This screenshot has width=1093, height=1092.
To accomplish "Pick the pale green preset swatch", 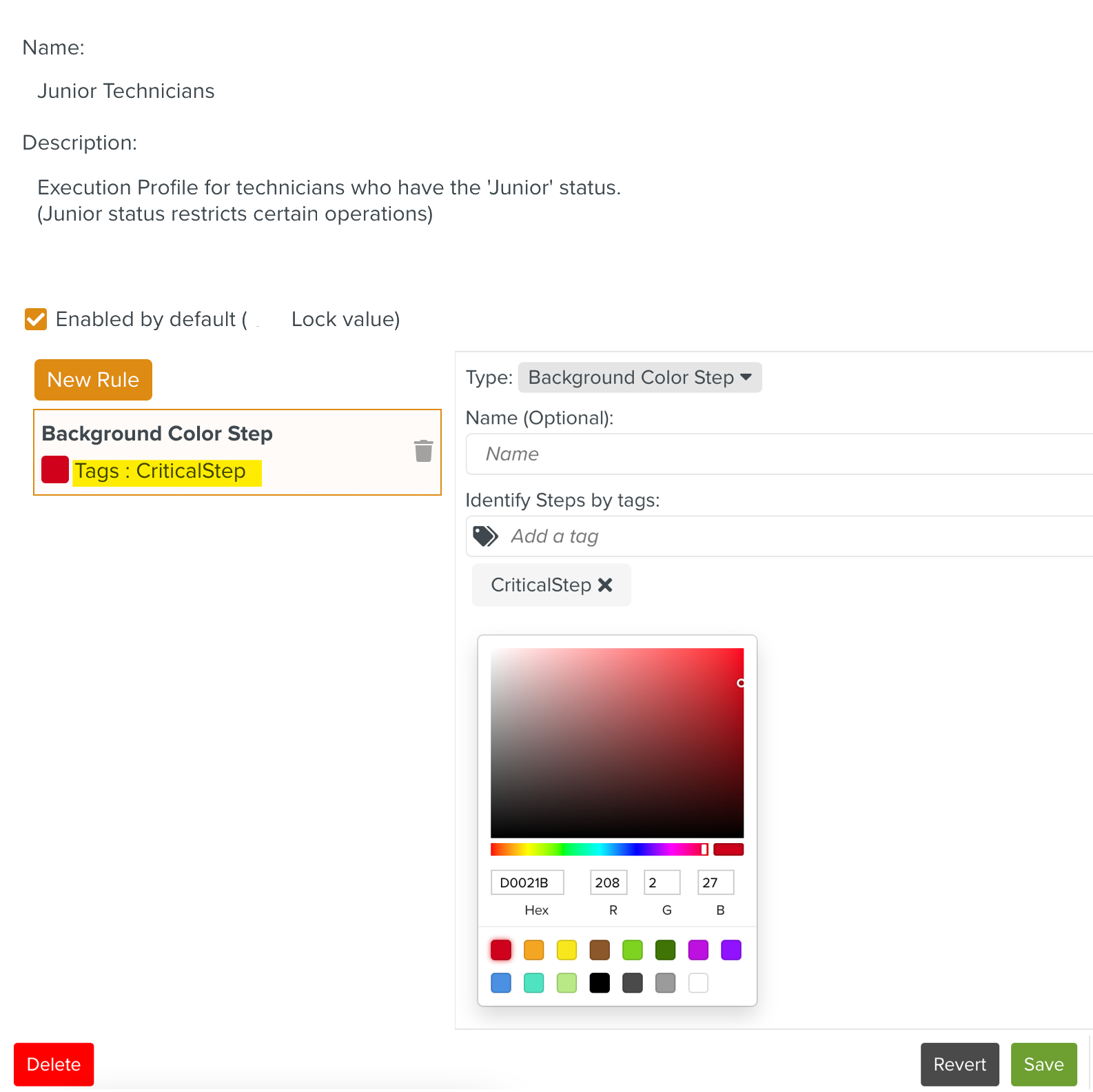I will click(x=566, y=983).
